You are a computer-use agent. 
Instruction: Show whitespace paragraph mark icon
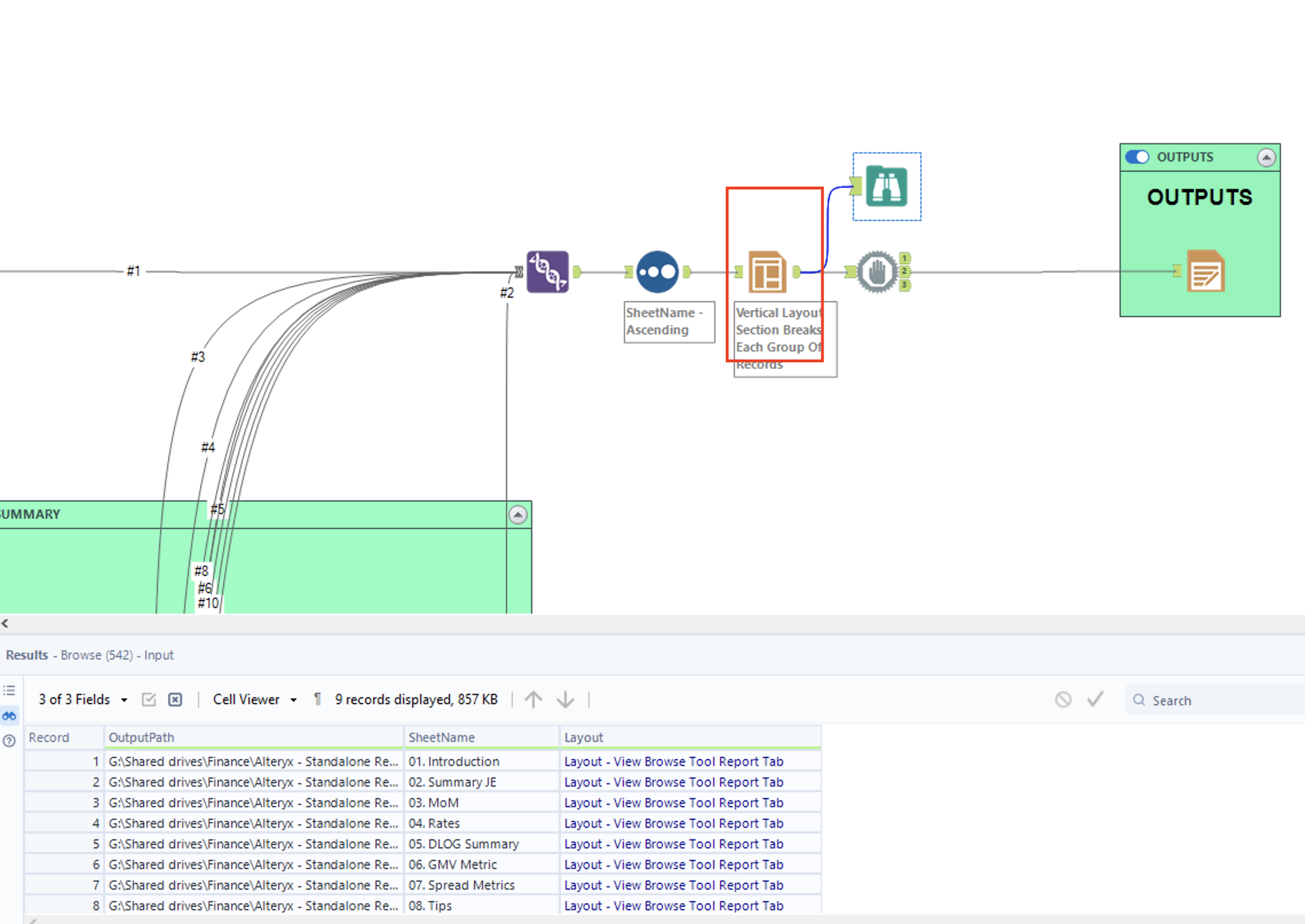pyautogui.click(x=318, y=700)
